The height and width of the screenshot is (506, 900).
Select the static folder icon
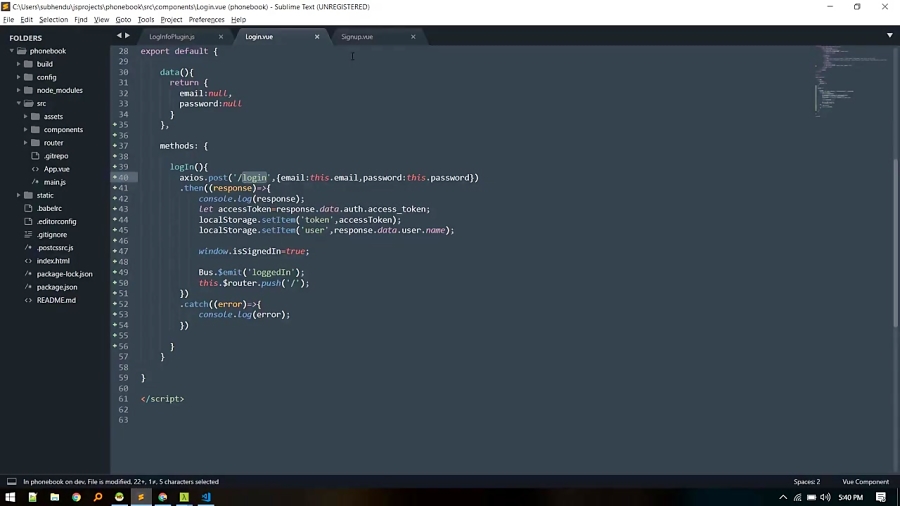tap(28, 195)
